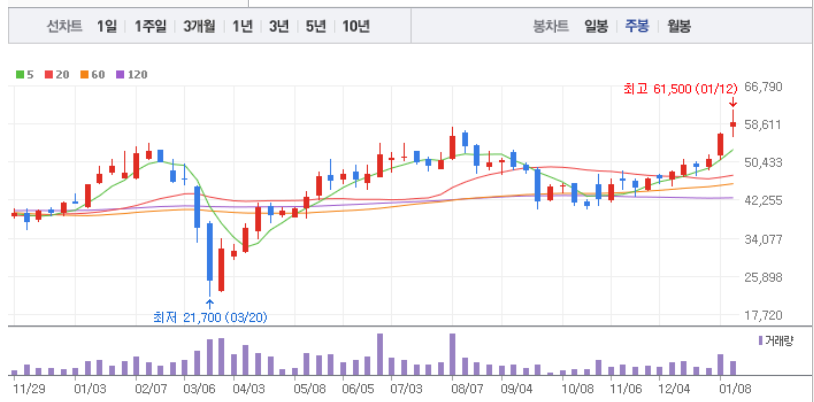Click the 08/07 date axis label
This screenshot has height=402, width=814.
tap(468, 388)
